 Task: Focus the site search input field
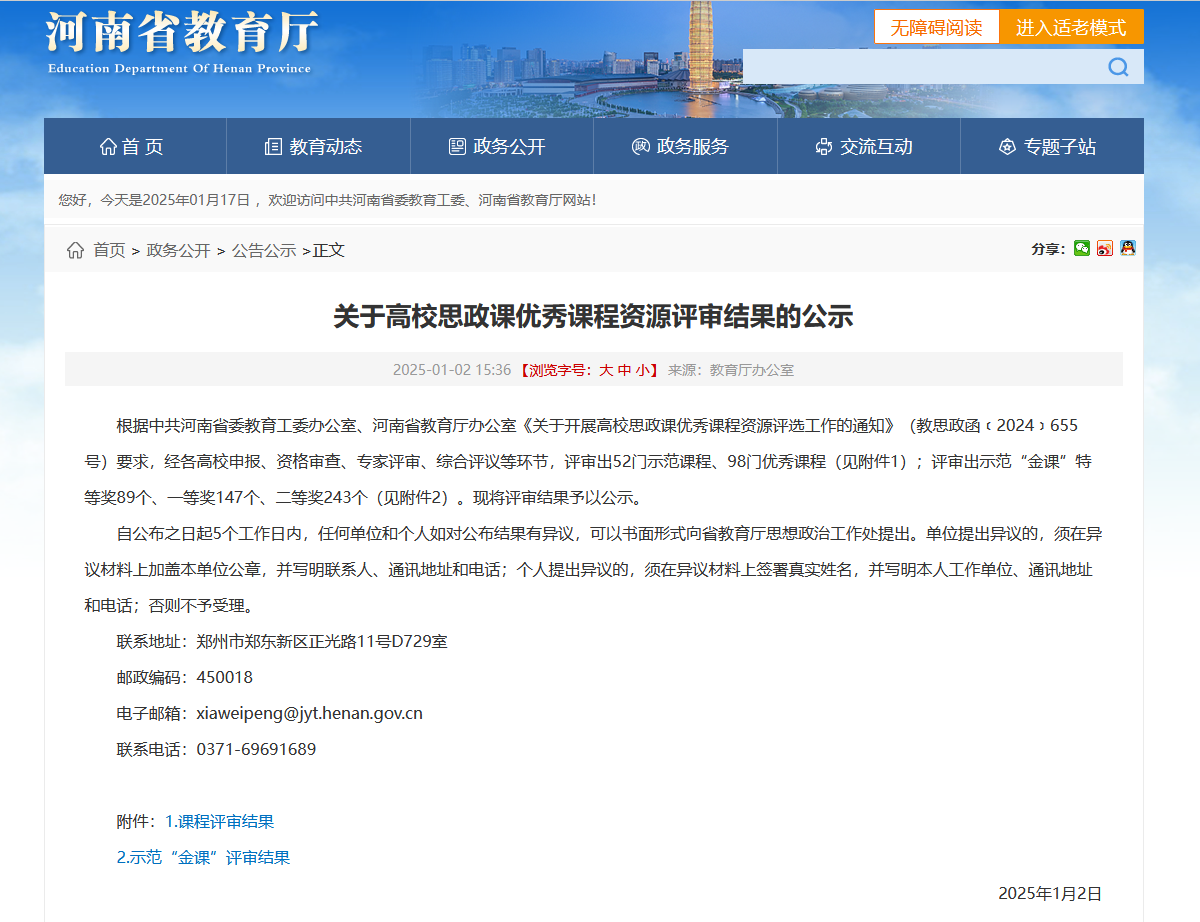(x=920, y=67)
